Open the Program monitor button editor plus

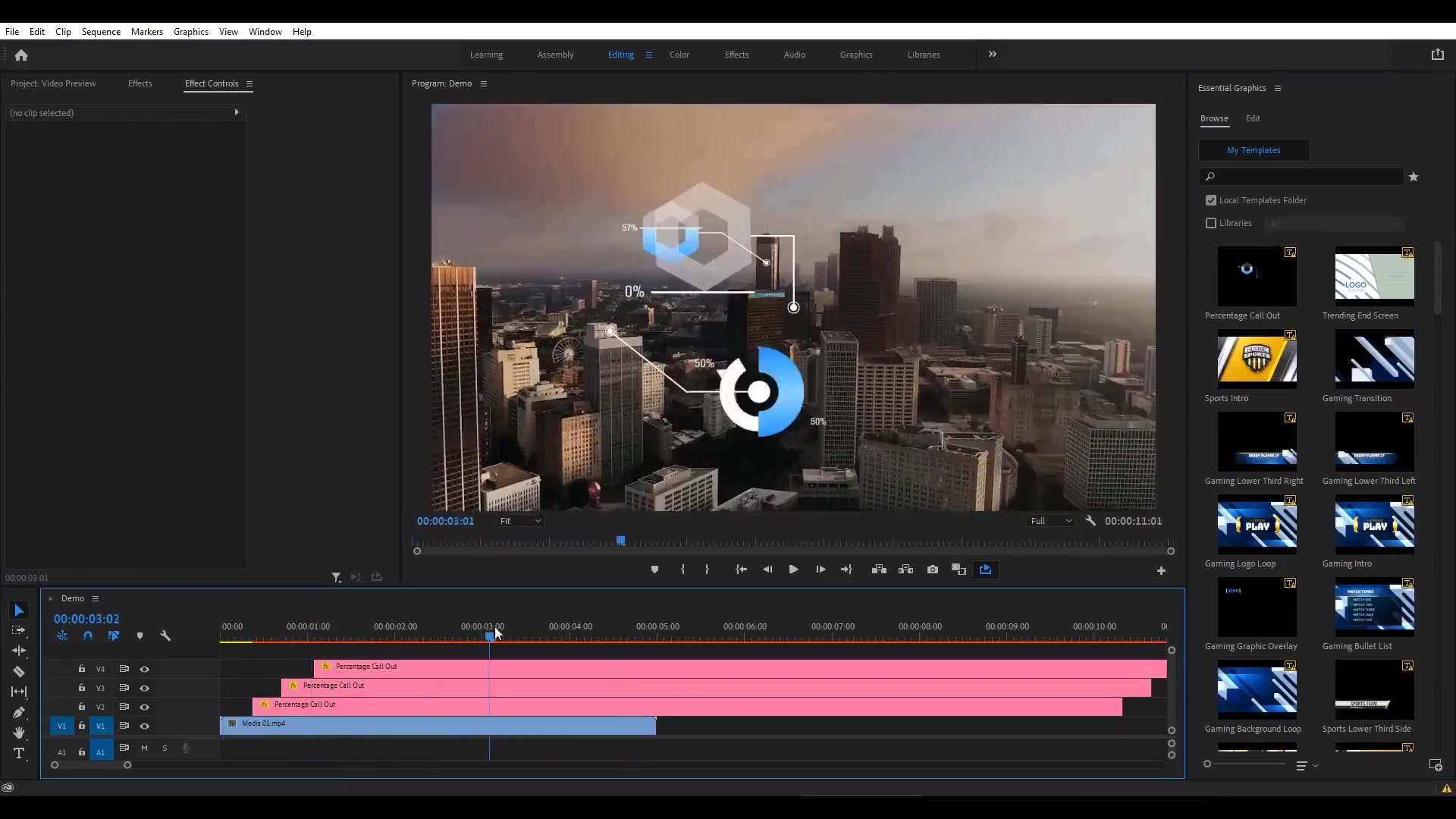(x=1161, y=571)
